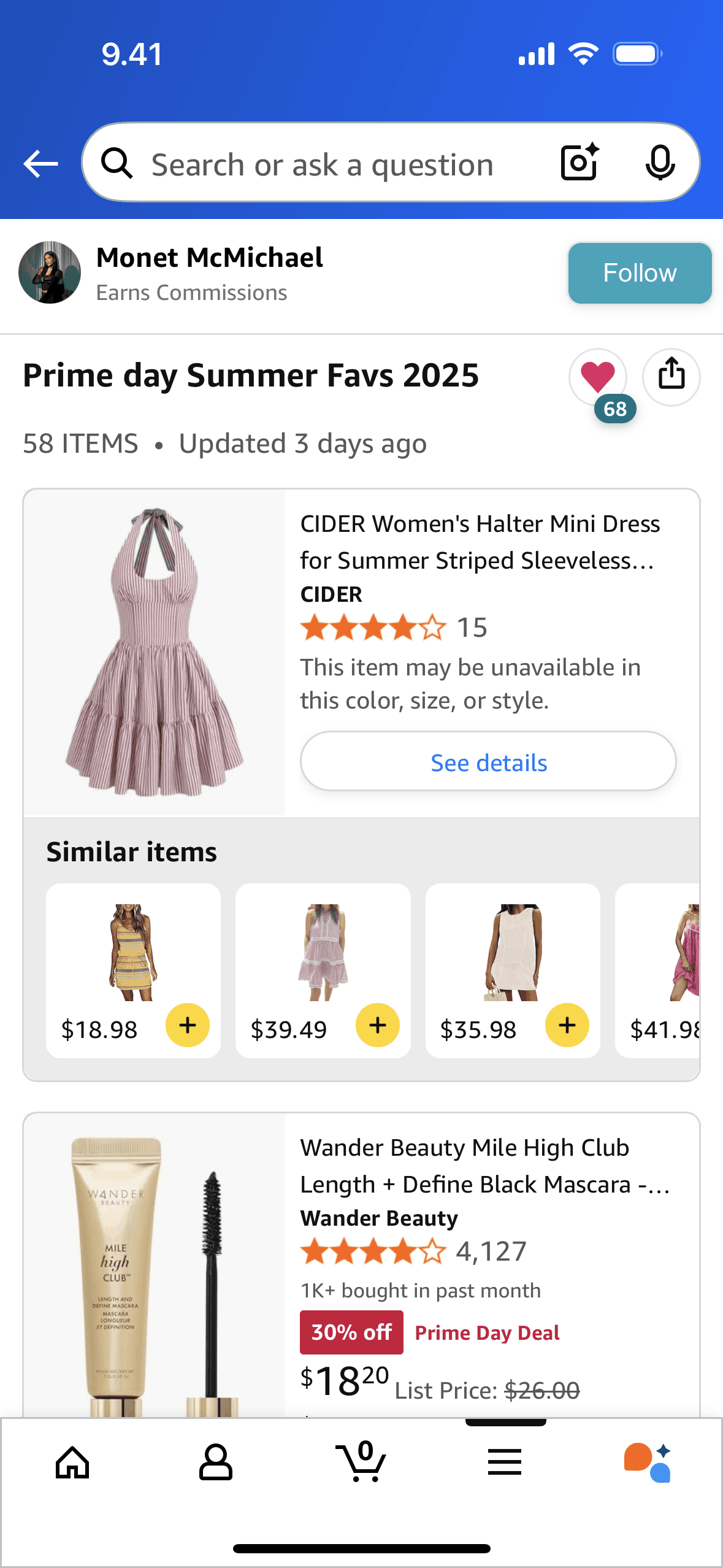Viewport: 723px width, 1568px height.
Task: Tap See details for CIDER dress
Action: point(488,762)
